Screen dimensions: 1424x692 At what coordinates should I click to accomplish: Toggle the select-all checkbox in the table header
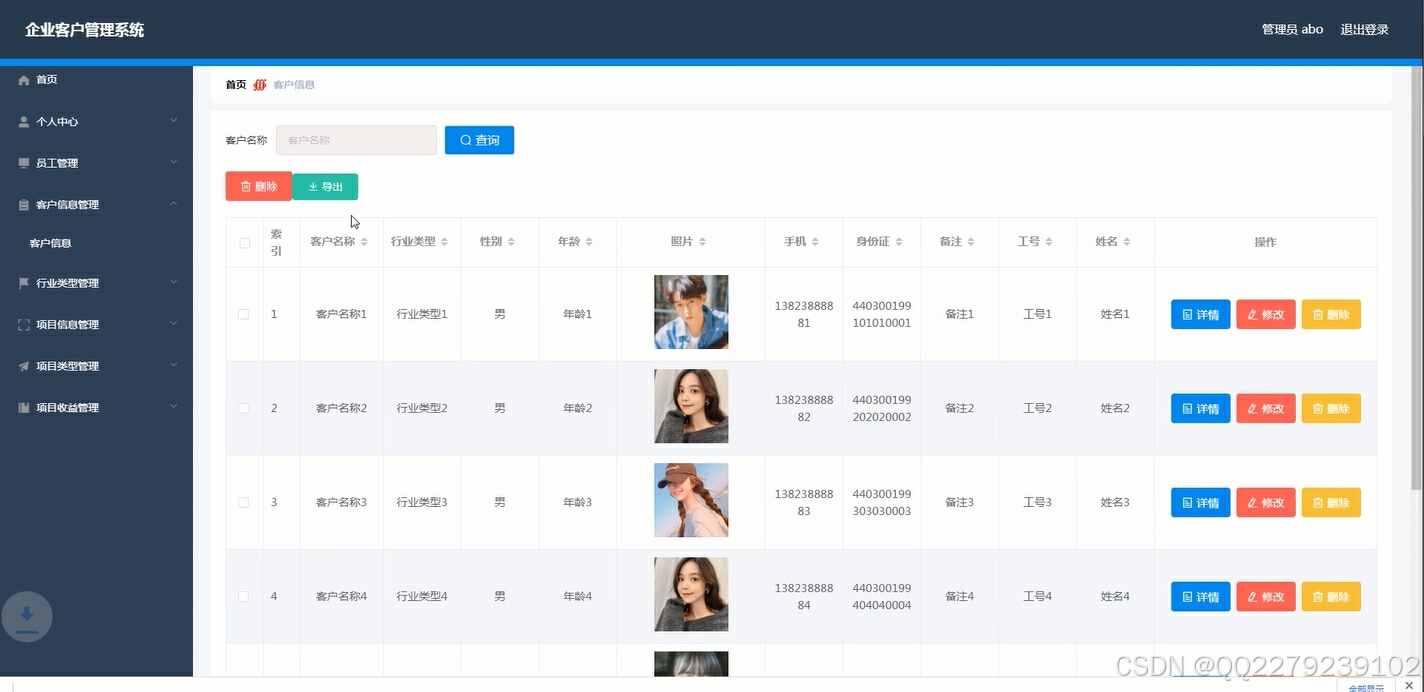(243, 241)
